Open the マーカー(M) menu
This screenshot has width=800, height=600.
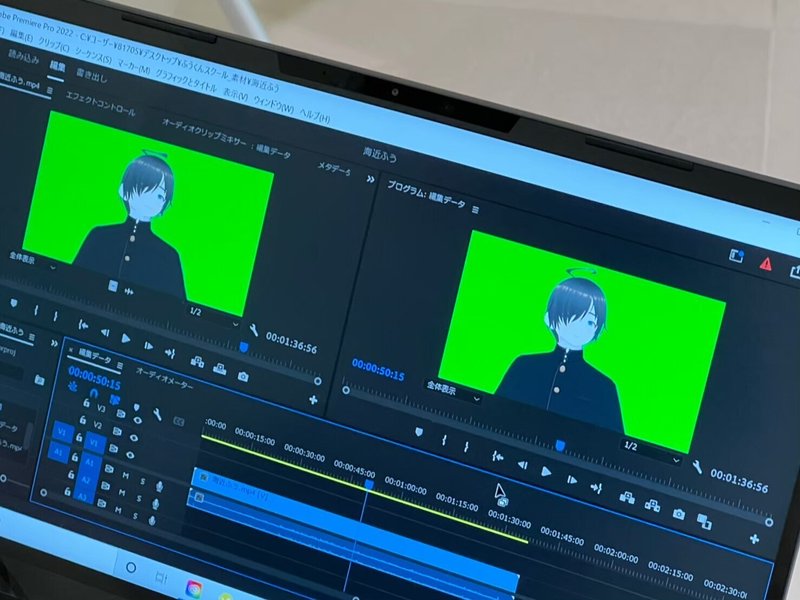click(x=134, y=67)
